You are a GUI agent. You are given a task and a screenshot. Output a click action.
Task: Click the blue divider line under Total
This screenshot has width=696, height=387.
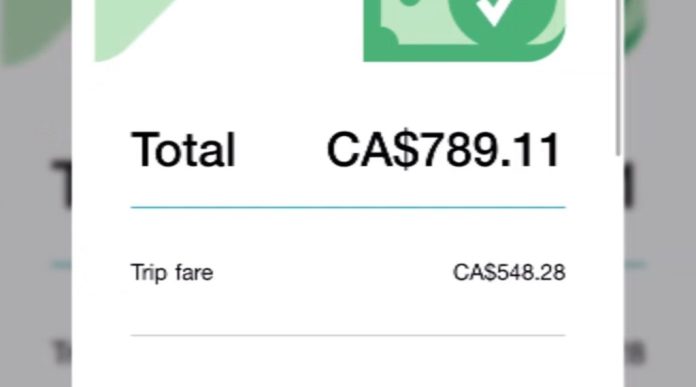[x=348, y=207]
